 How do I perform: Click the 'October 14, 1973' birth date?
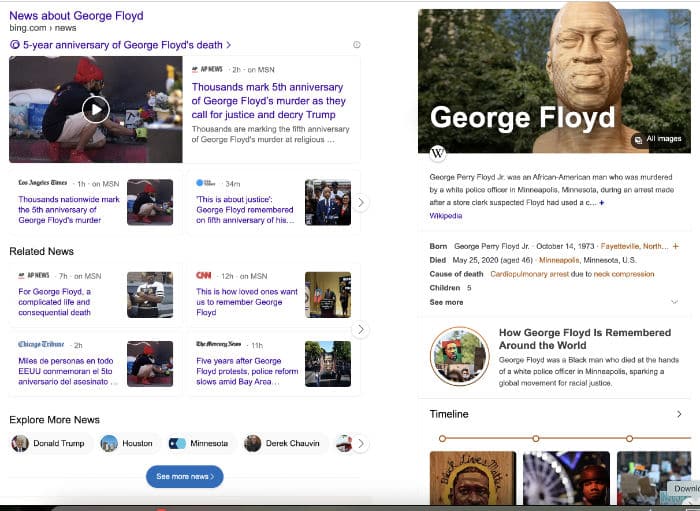pos(565,246)
